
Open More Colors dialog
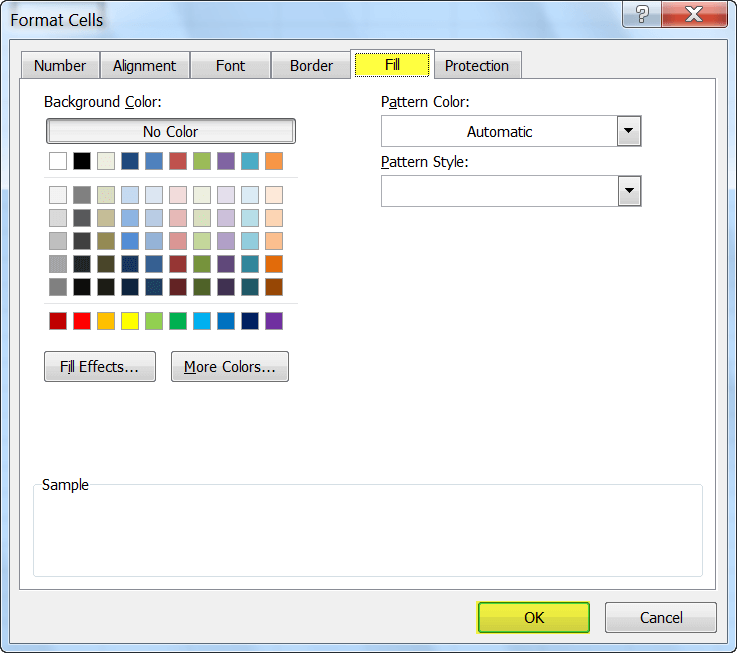tap(230, 366)
